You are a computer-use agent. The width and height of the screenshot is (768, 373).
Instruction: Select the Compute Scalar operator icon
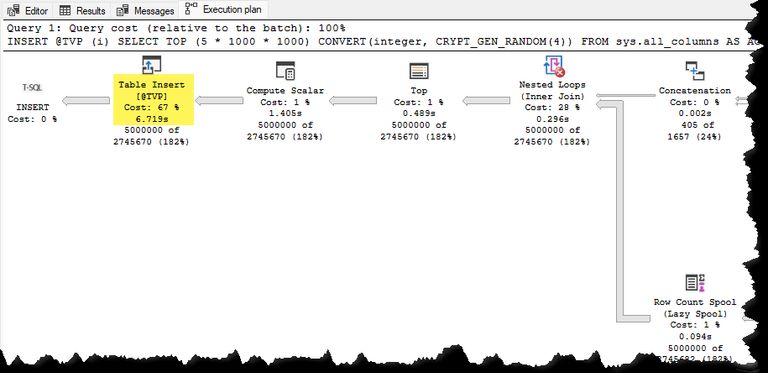tap(285, 70)
